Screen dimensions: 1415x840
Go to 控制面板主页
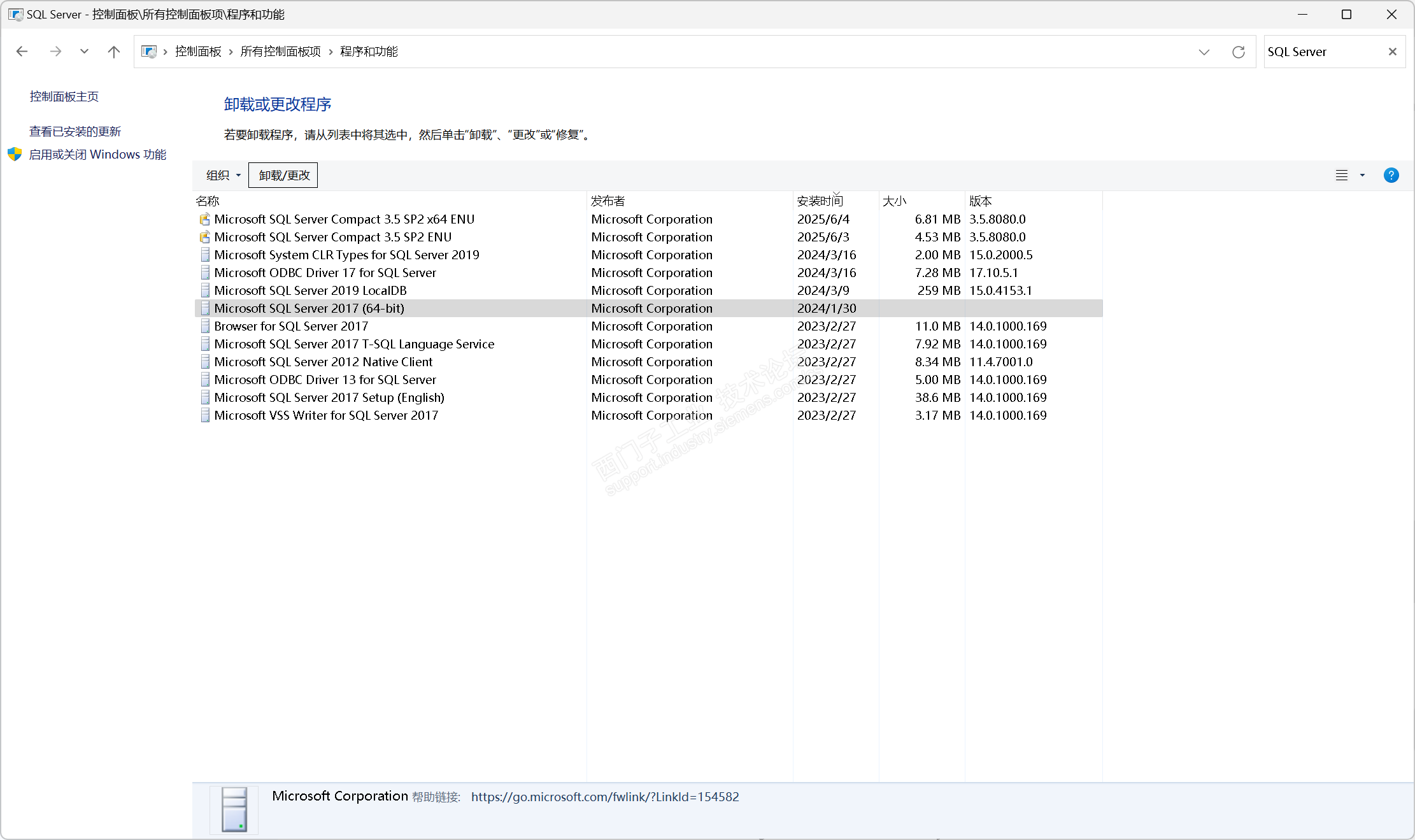tap(64, 96)
